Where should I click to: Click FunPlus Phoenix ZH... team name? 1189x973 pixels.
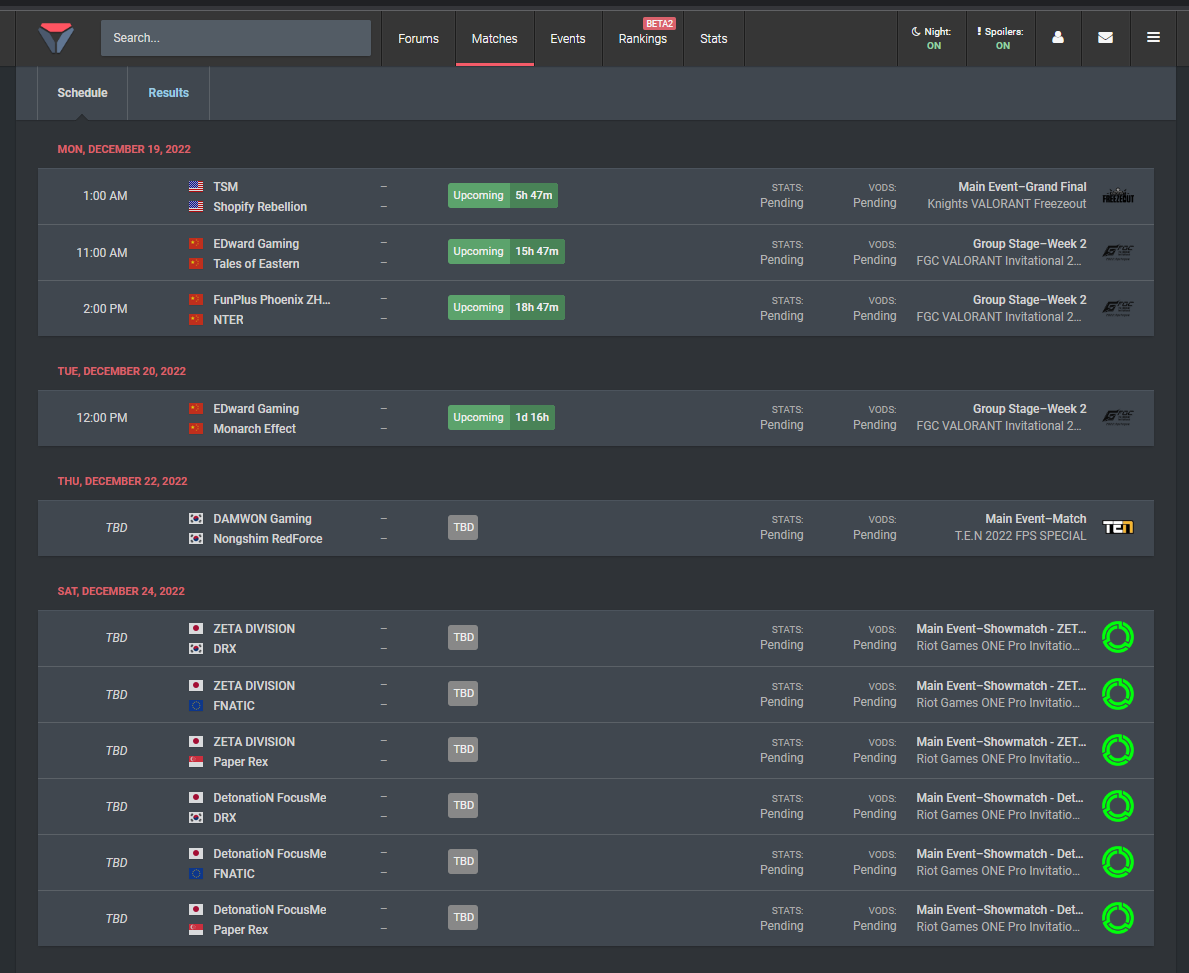coord(271,300)
